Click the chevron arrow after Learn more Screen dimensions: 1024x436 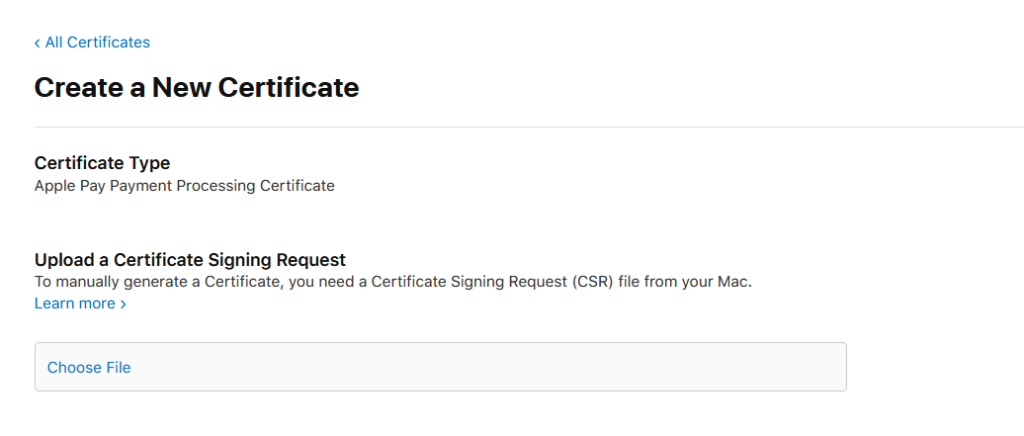123,304
